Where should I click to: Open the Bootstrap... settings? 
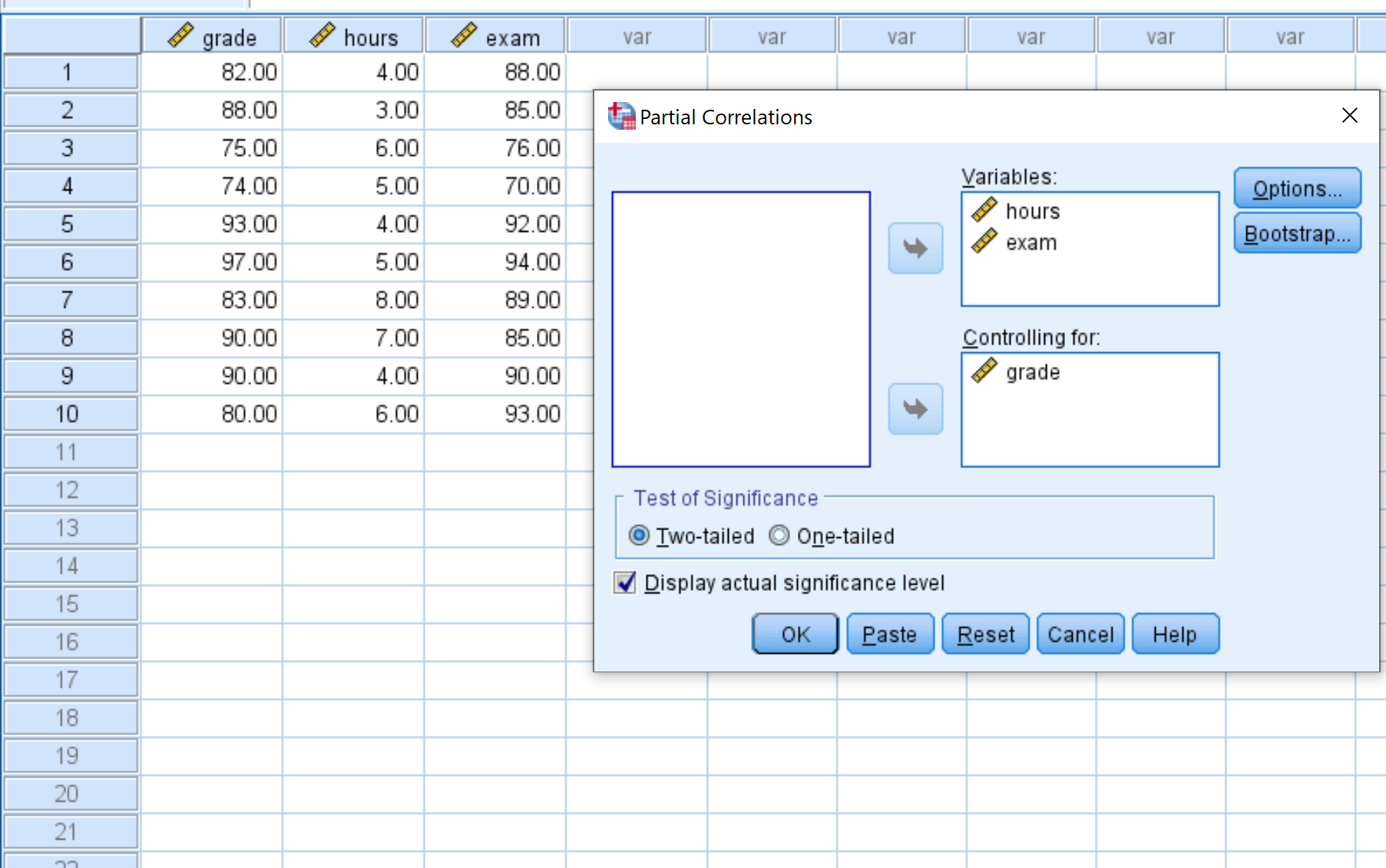click(x=1297, y=234)
